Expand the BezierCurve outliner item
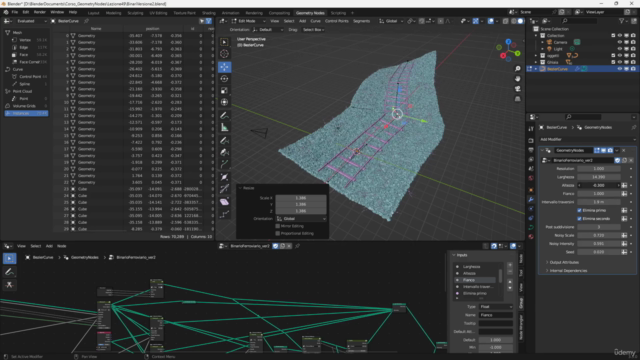 (x=536, y=69)
